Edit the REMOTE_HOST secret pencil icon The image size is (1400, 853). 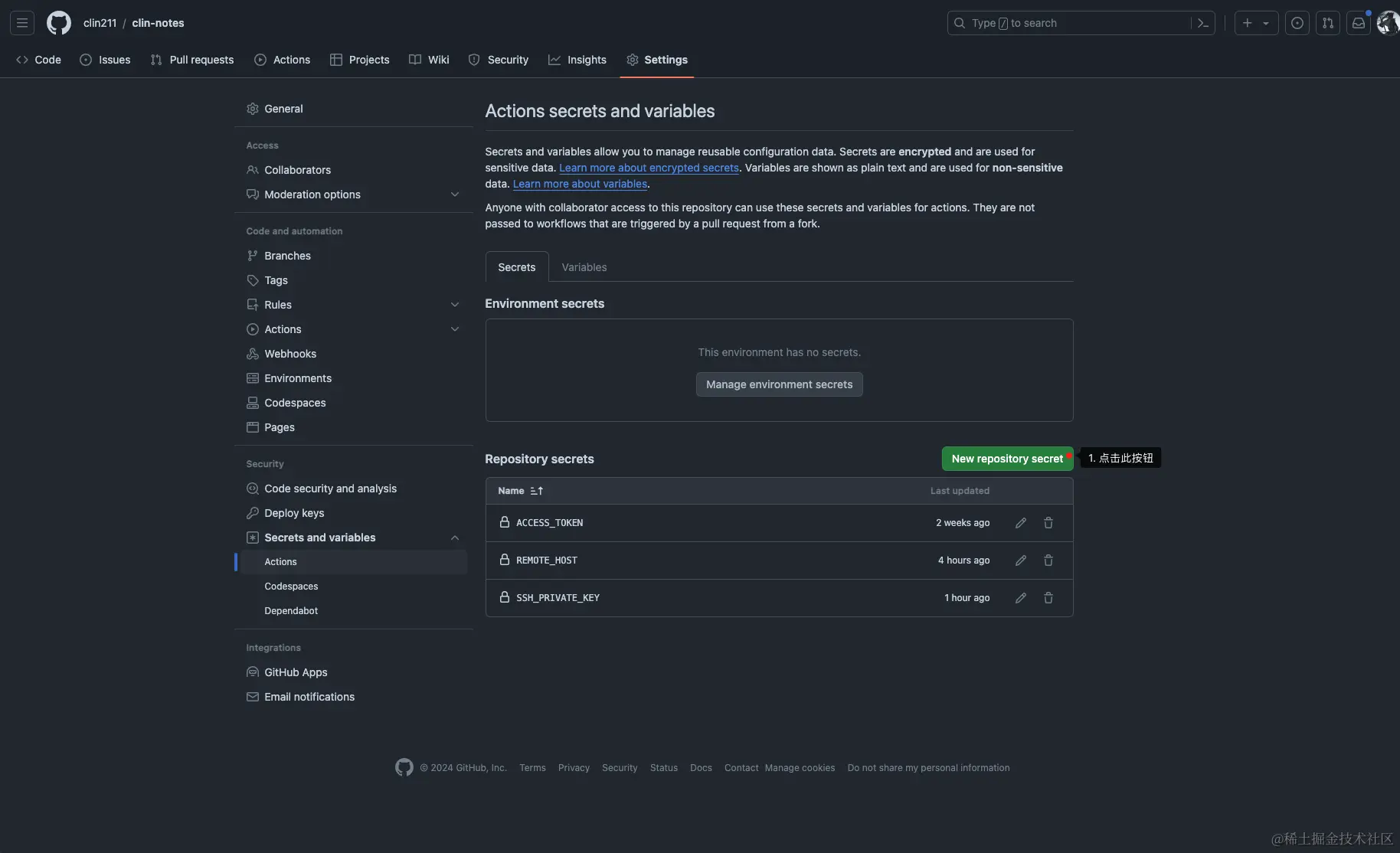(1021, 560)
